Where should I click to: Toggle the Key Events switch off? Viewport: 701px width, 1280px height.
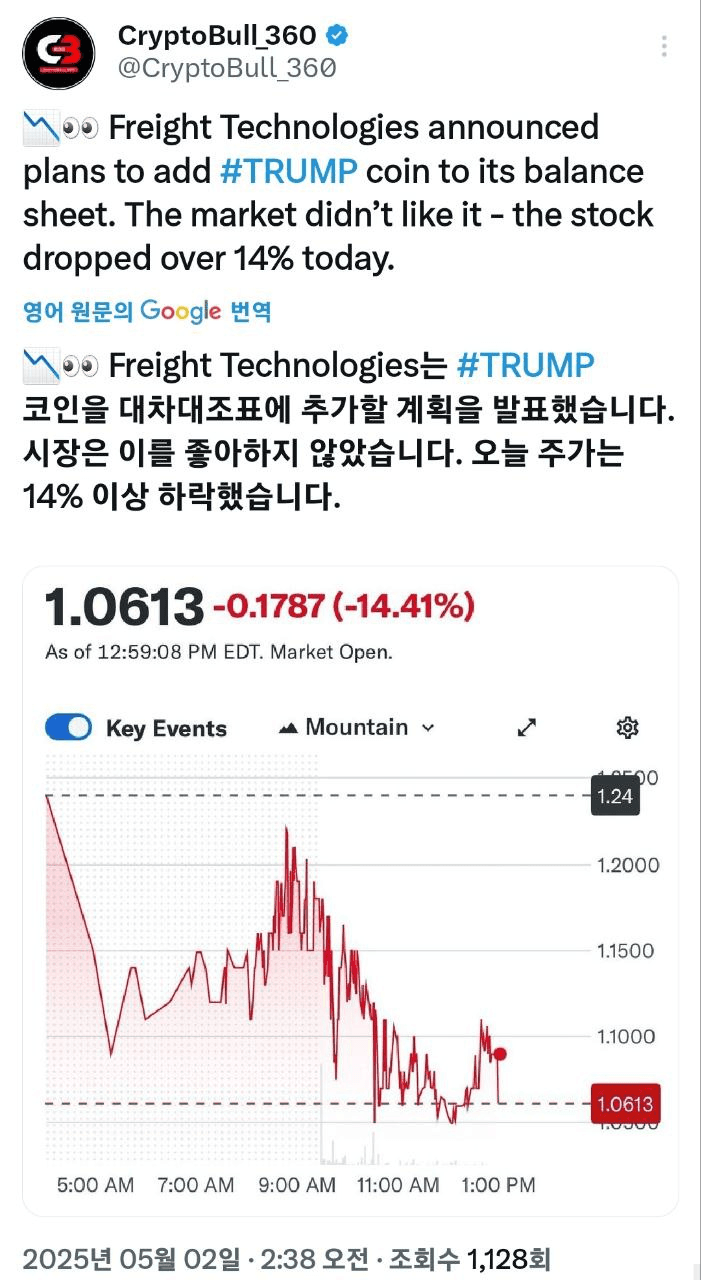(x=69, y=727)
